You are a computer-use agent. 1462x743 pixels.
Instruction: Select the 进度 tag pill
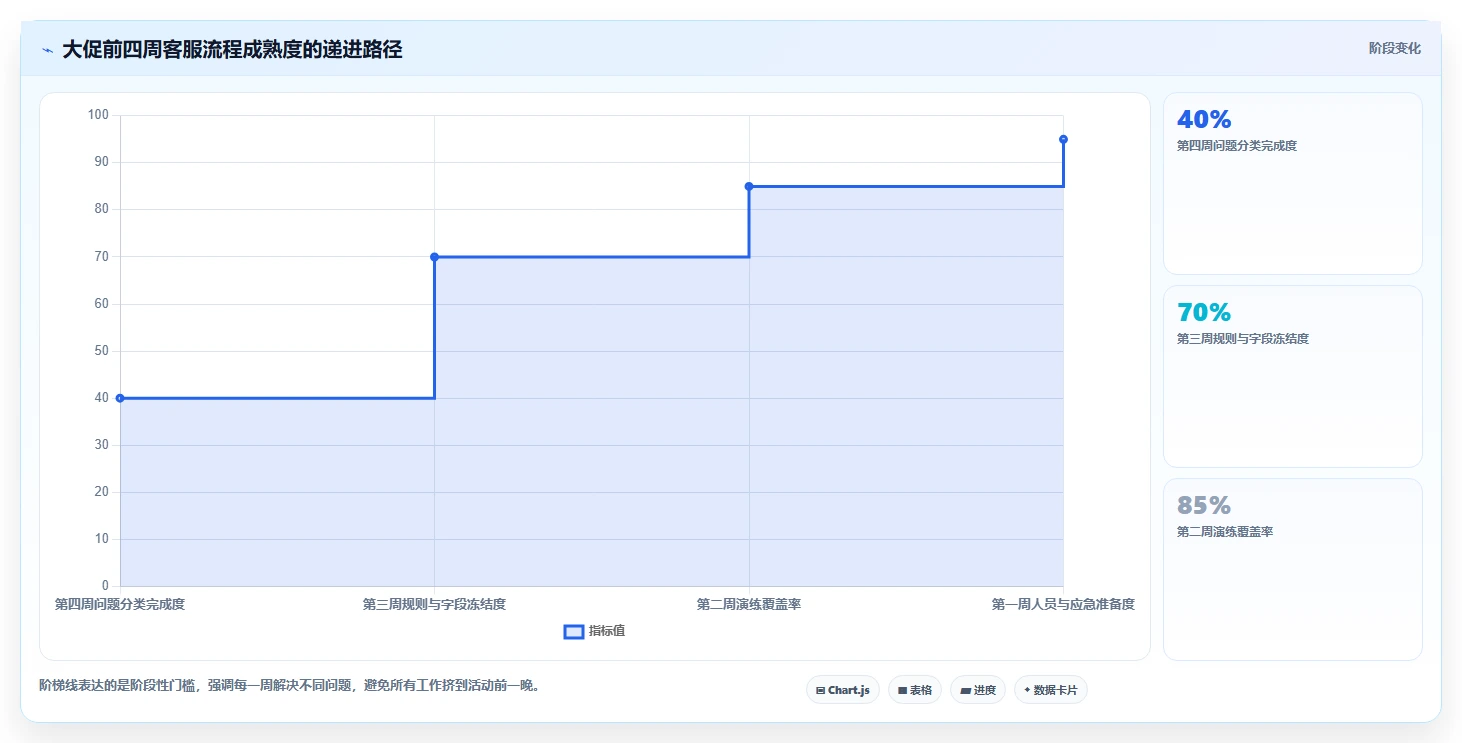click(978, 690)
